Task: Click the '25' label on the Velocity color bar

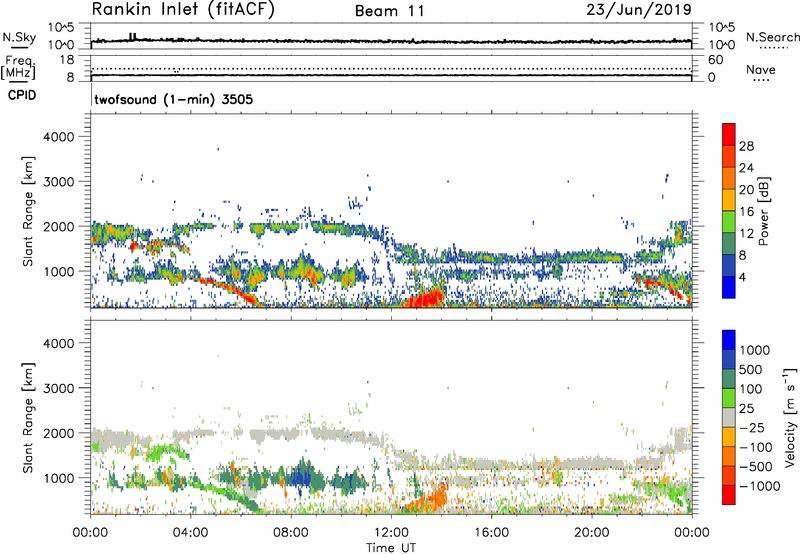Action: [x=746, y=409]
